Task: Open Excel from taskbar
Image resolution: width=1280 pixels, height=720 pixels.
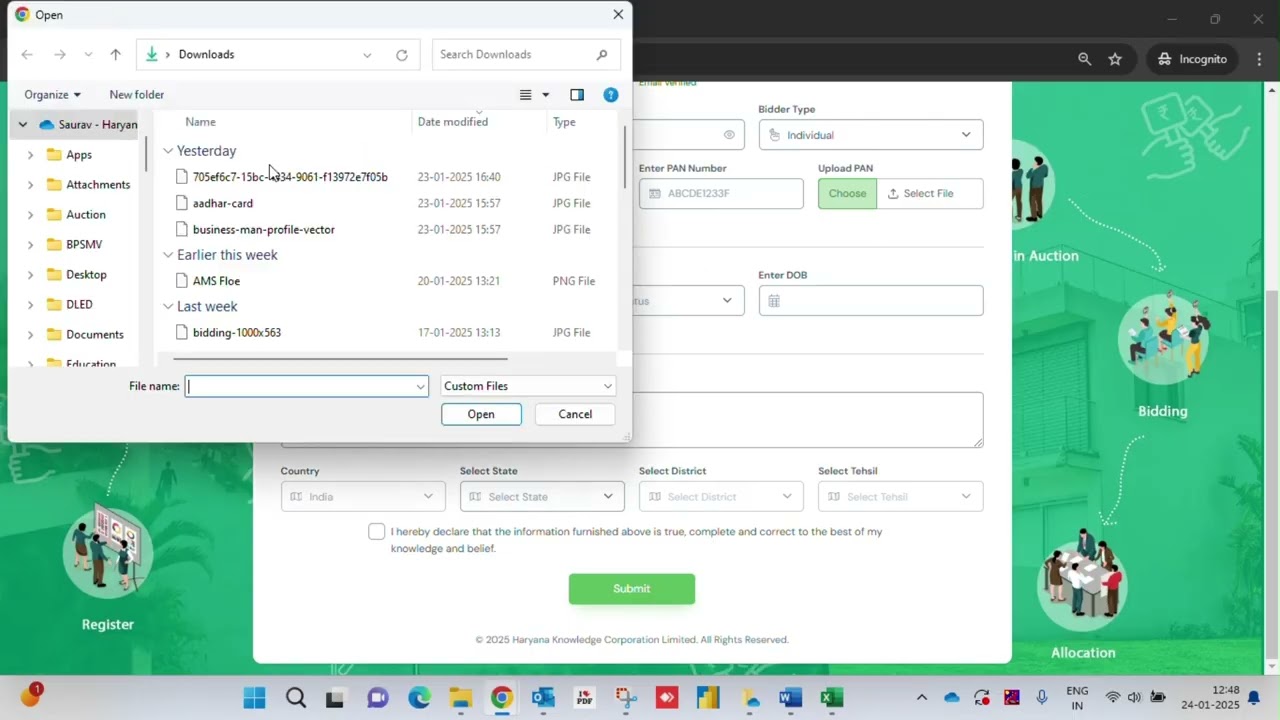Action: tap(831, 698)
